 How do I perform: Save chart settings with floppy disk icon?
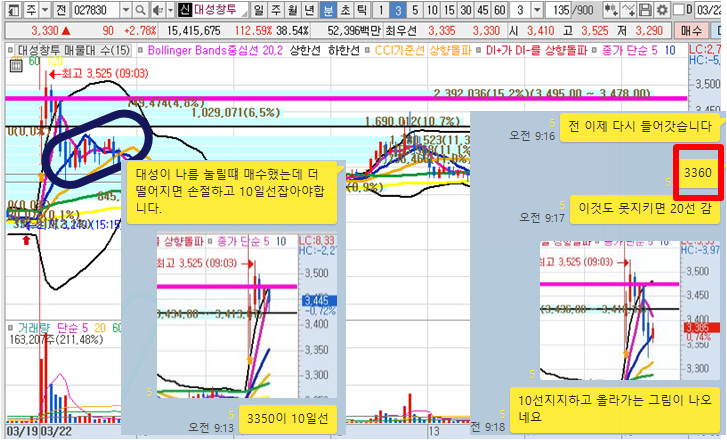click(x=645, y=10)
